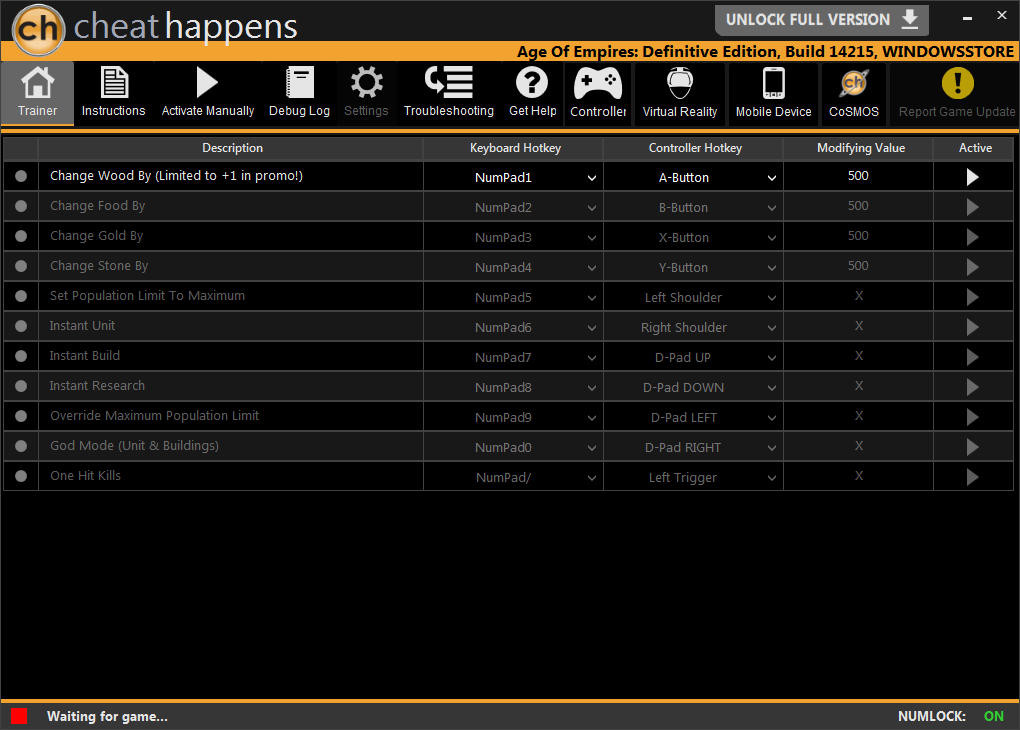Click the Waiting for game status text
Image resolution: width=1020 pixels, height=730 pixels.
(107, 716)
